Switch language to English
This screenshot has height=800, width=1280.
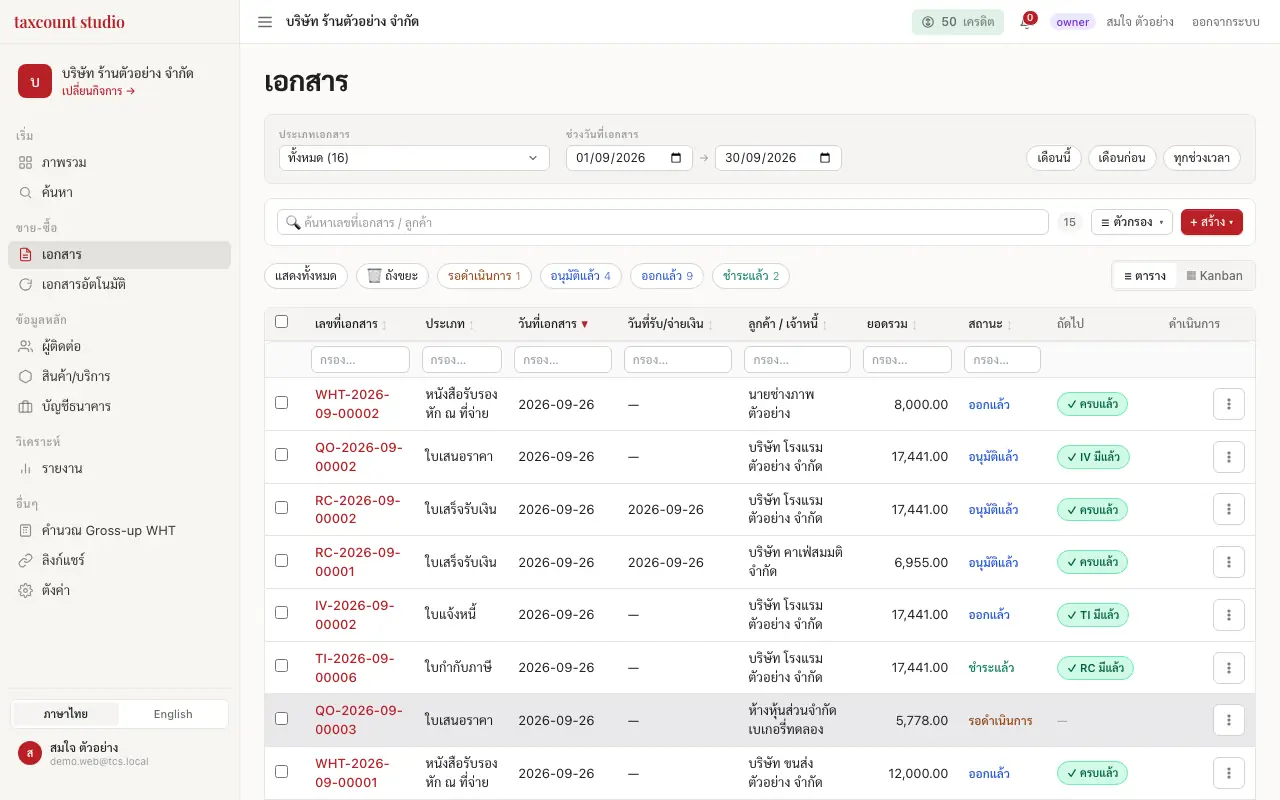pos(173,714)
